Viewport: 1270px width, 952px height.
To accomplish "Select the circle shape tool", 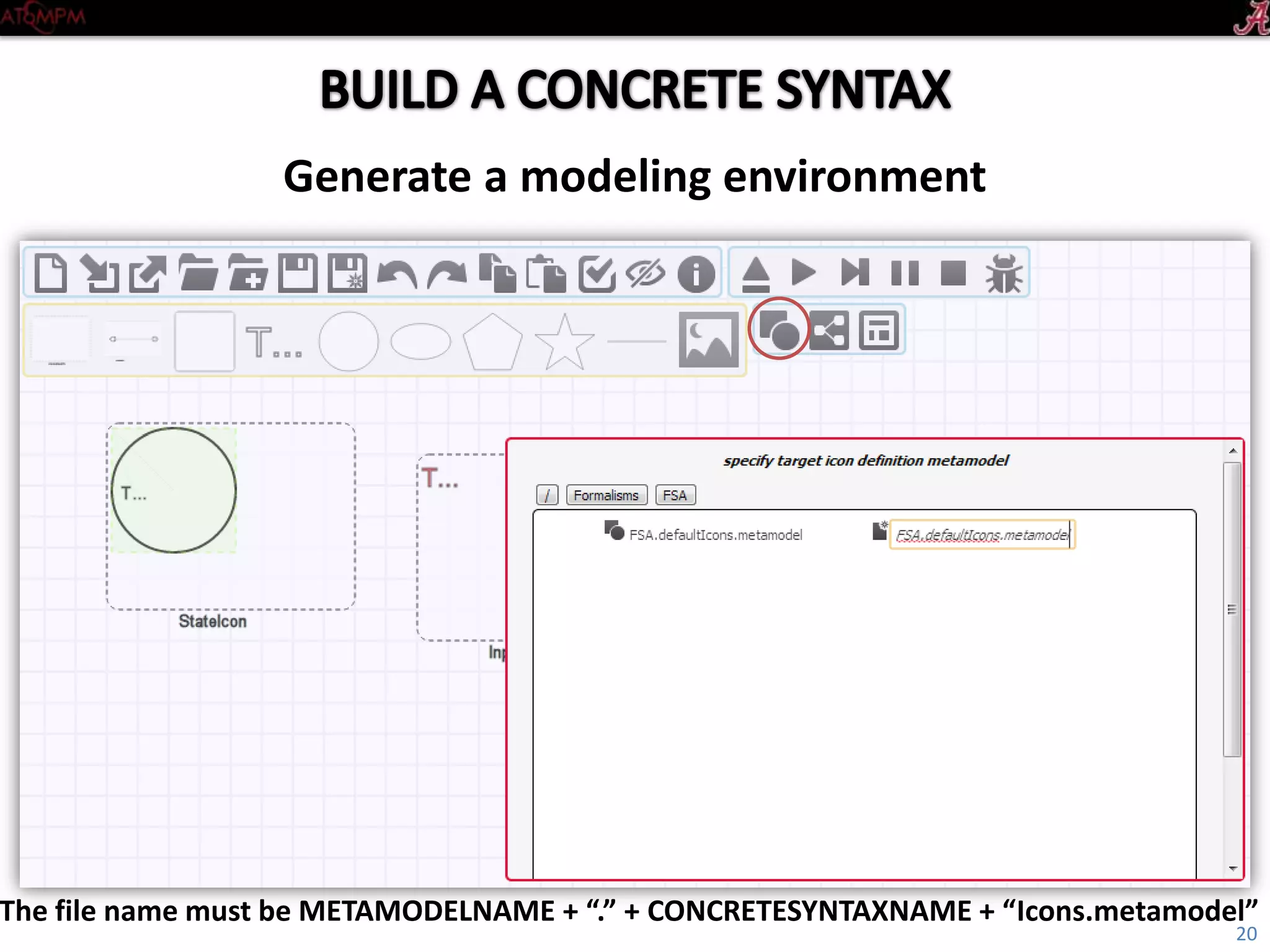I will [349, 341].
